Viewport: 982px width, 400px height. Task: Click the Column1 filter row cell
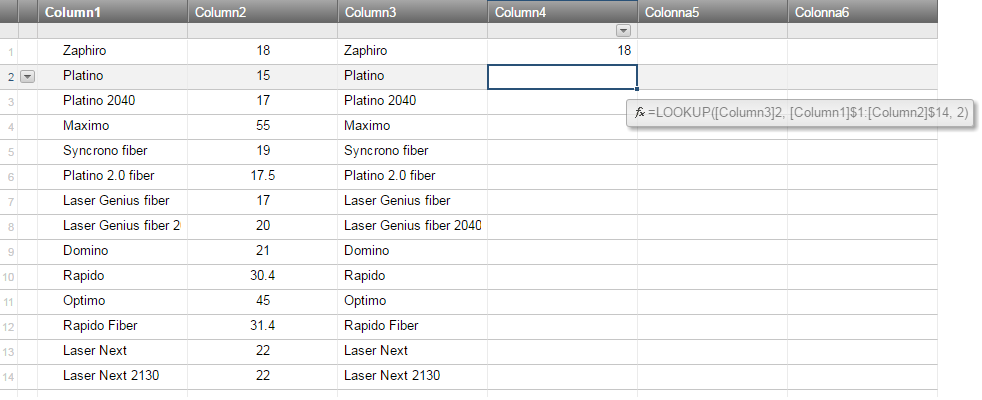coord(113,31)
